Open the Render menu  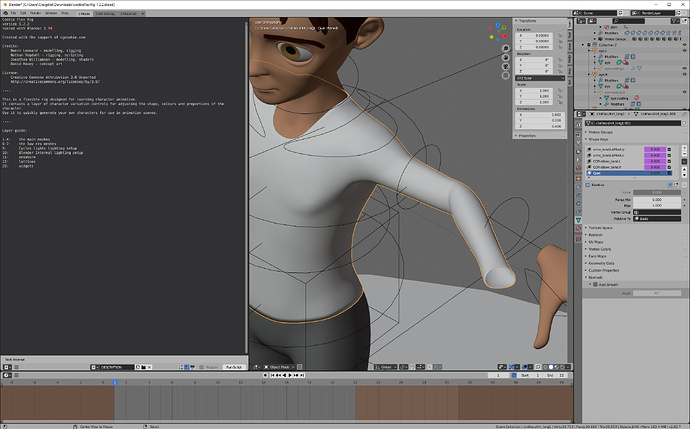[36, 13]
